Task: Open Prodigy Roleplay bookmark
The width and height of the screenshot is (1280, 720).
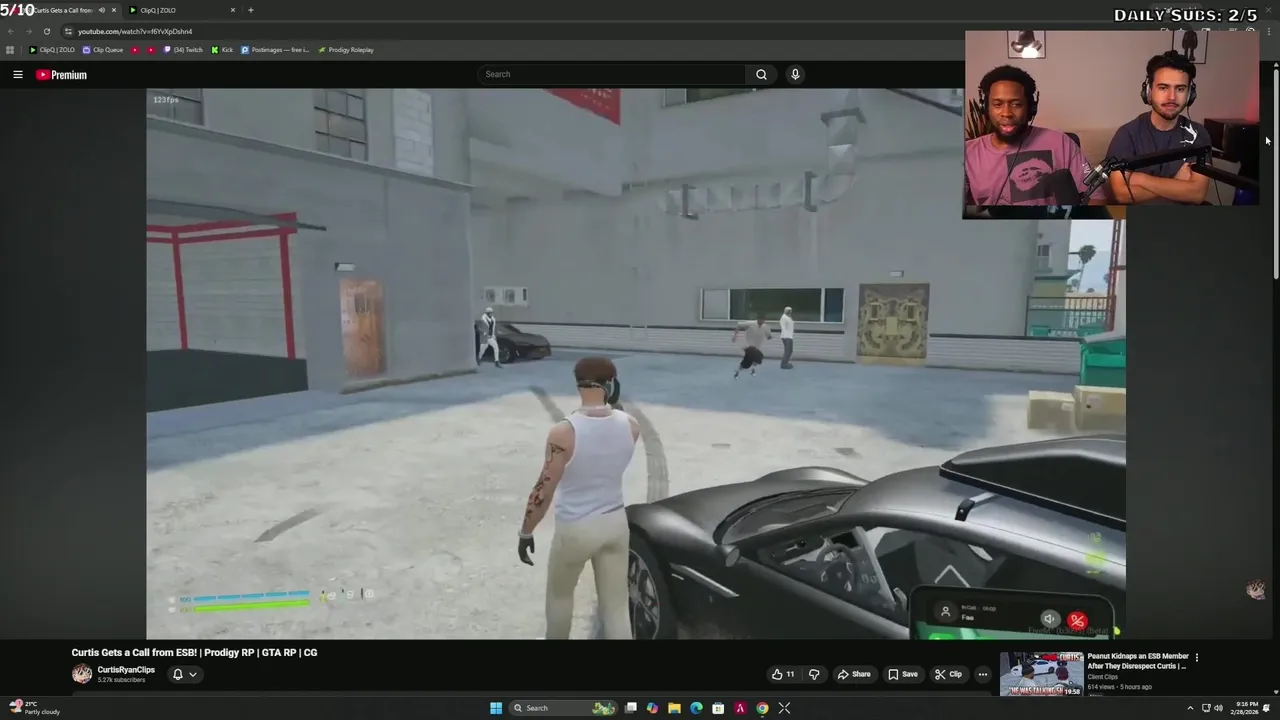Action: 345,50
